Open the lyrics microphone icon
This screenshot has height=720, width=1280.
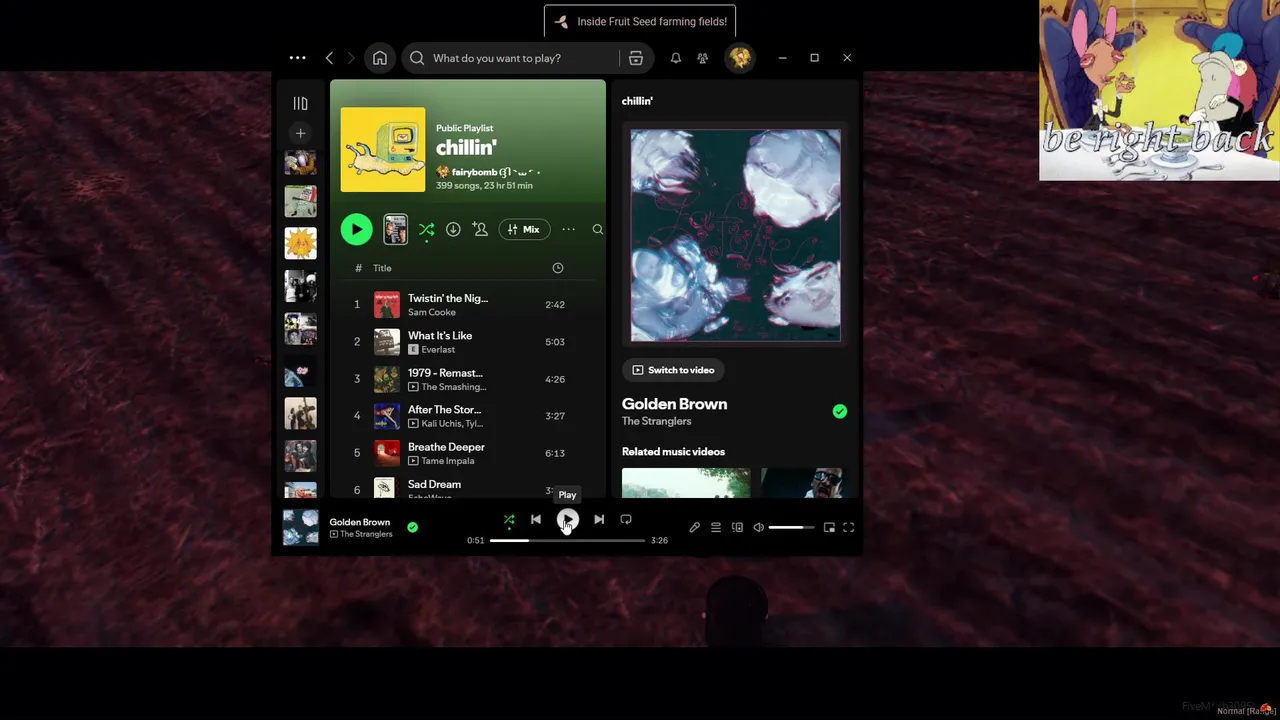[x=694, y=527]
